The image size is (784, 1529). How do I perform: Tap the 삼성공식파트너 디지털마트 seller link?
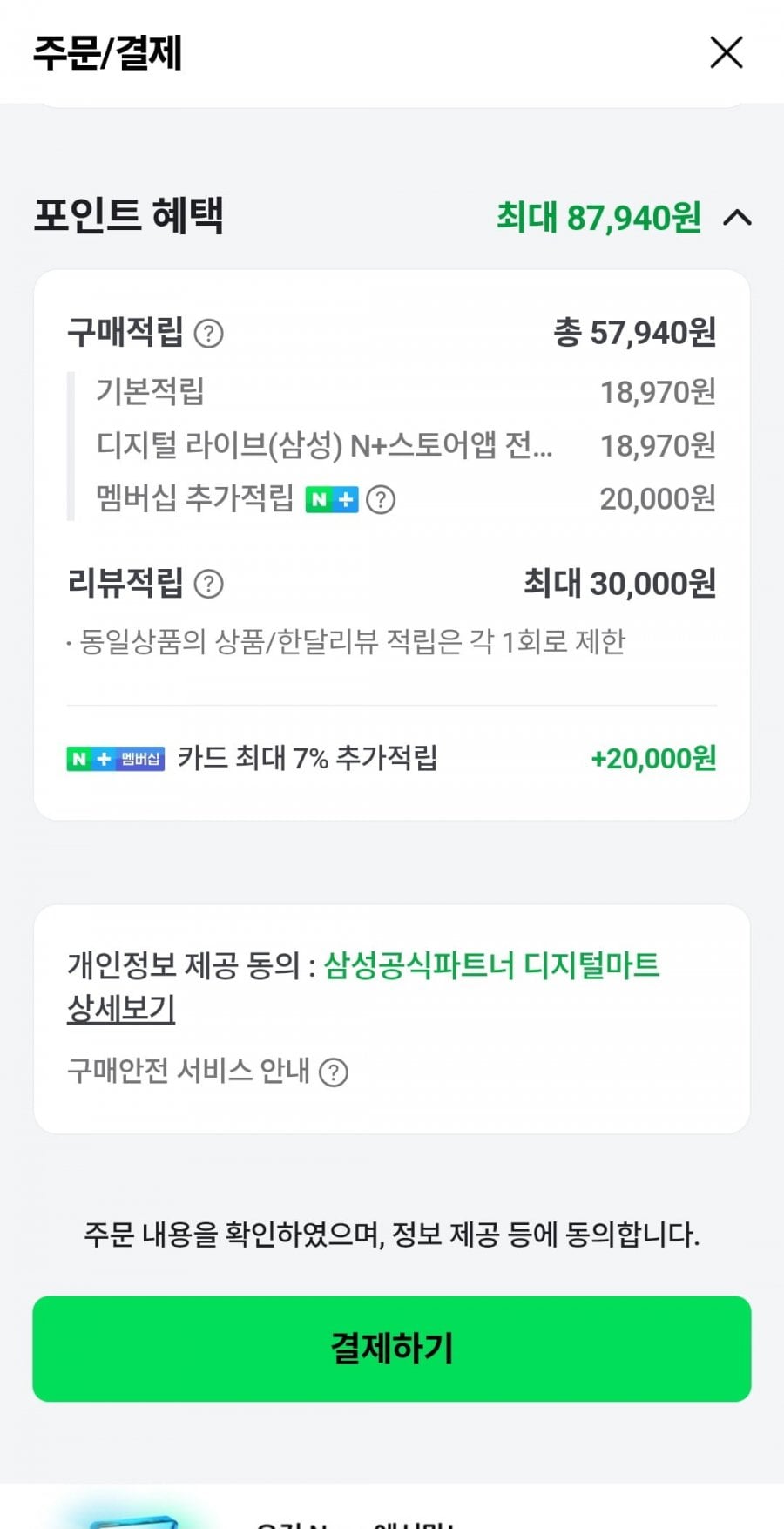coord(491,965)
